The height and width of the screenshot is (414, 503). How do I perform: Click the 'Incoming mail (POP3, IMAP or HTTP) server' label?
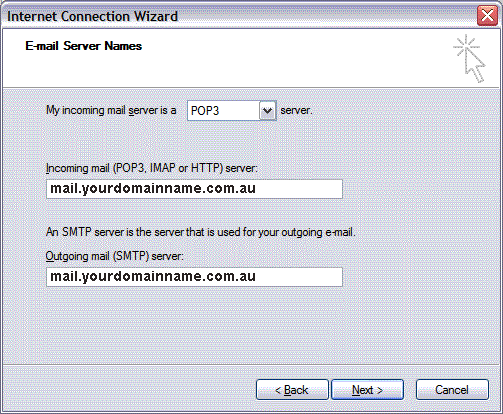[x=152, y=168]
